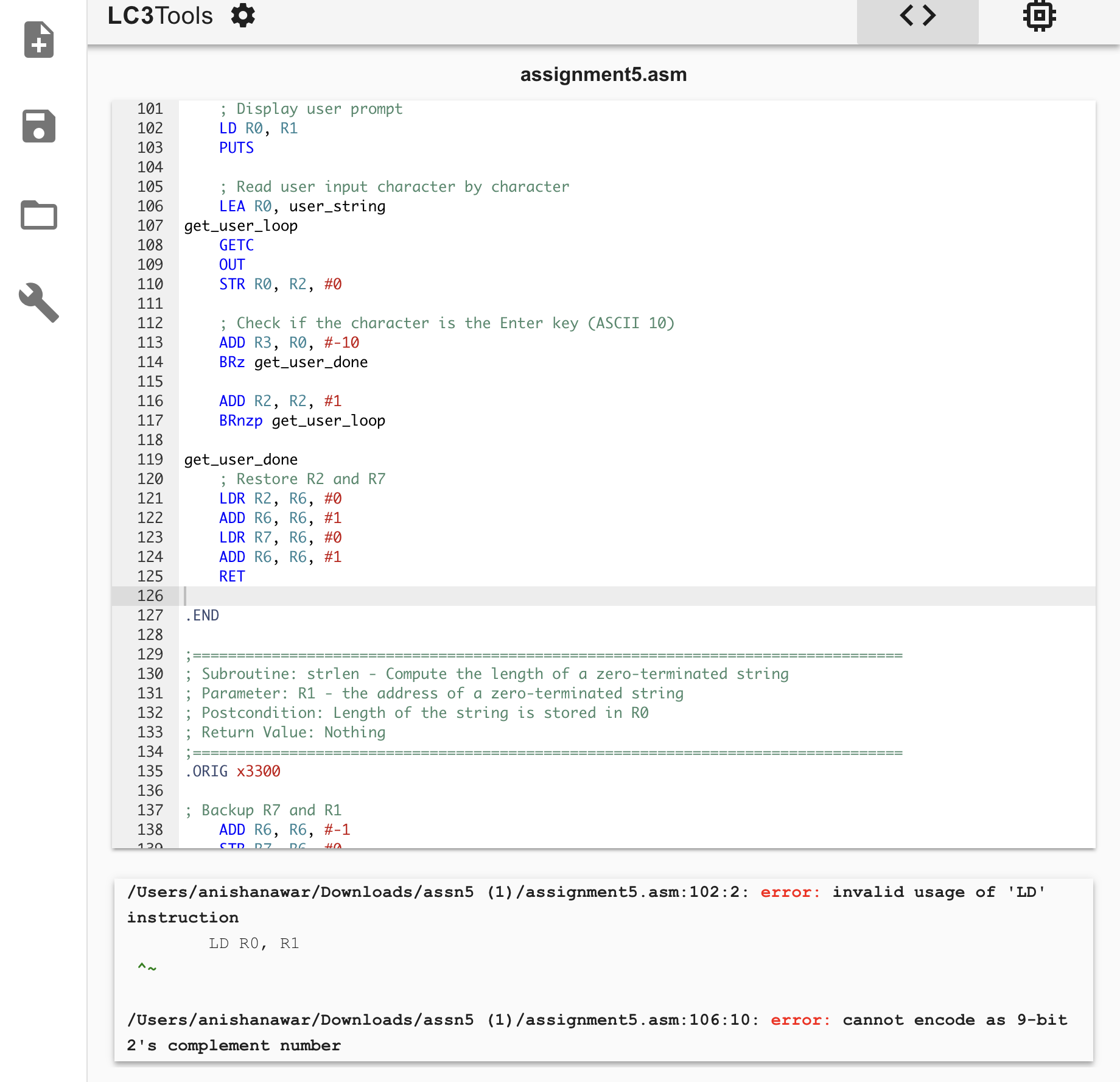Click line number 126
The image size is (1120, 1082).
pyautogui.click(x=150, y=595)
